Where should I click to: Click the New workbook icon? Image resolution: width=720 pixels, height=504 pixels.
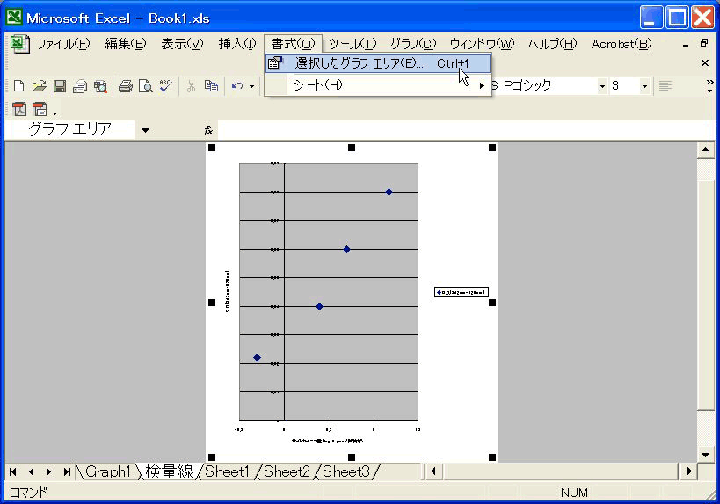pyautogui.click(x=21, y=86)
